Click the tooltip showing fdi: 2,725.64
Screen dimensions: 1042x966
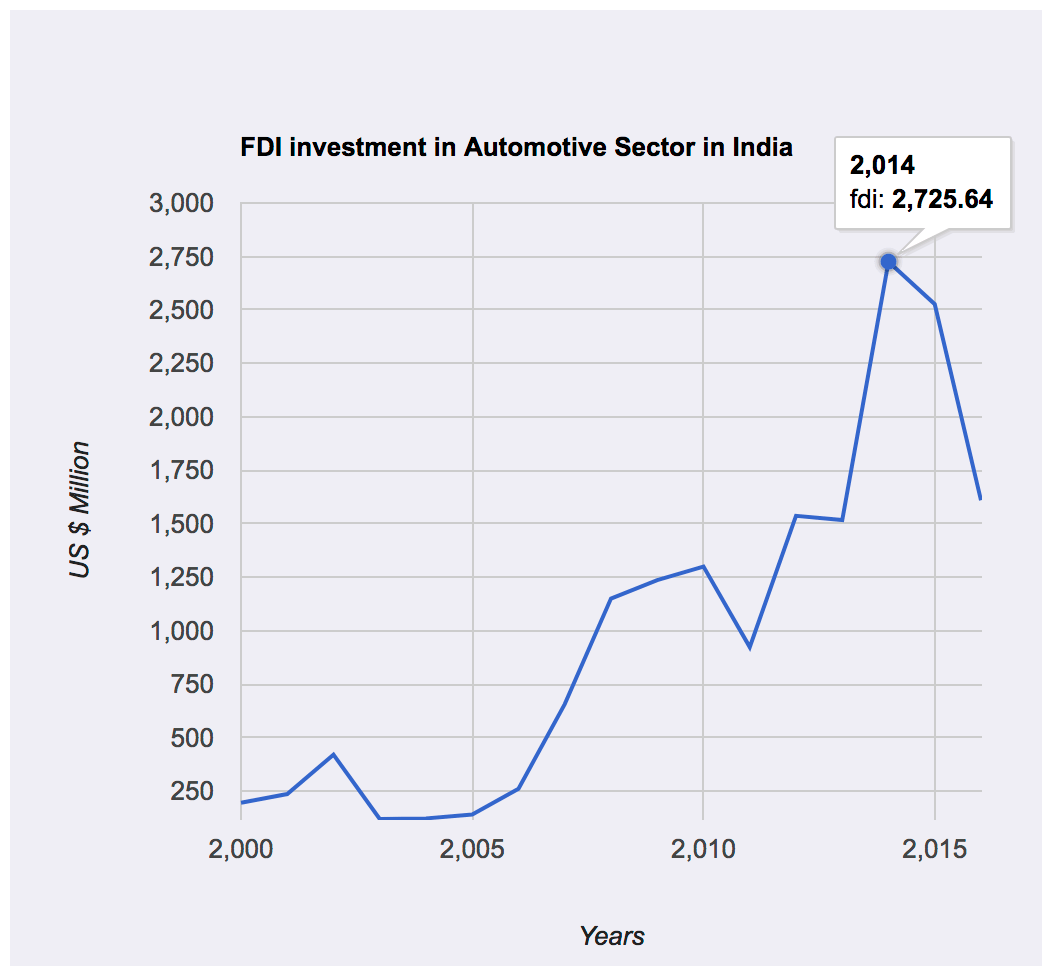(x=921, y=183)
